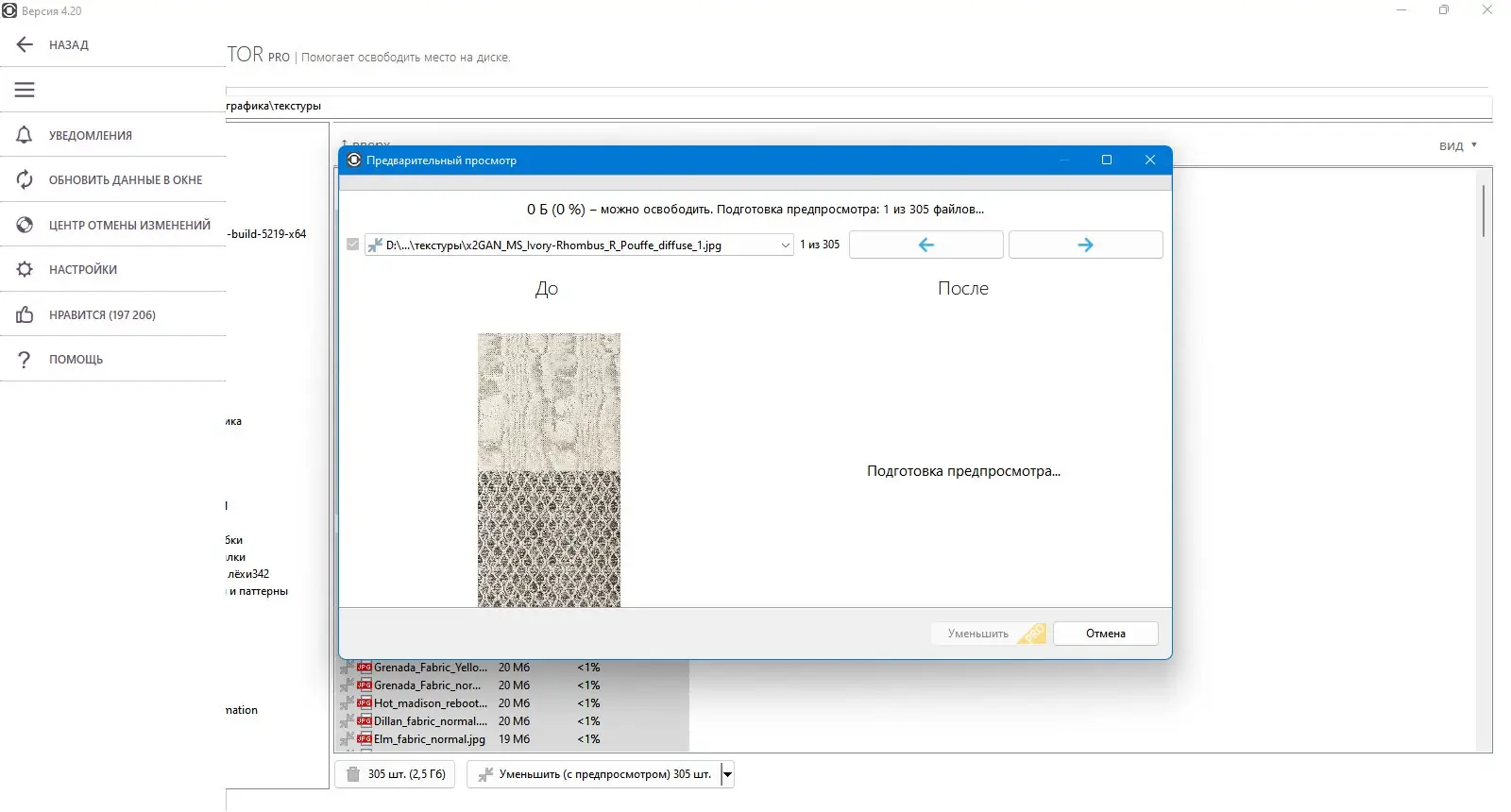Click the Уменьшить button in the preview dialog
This screenshot has width=1511, height=812.
(990, 634)
